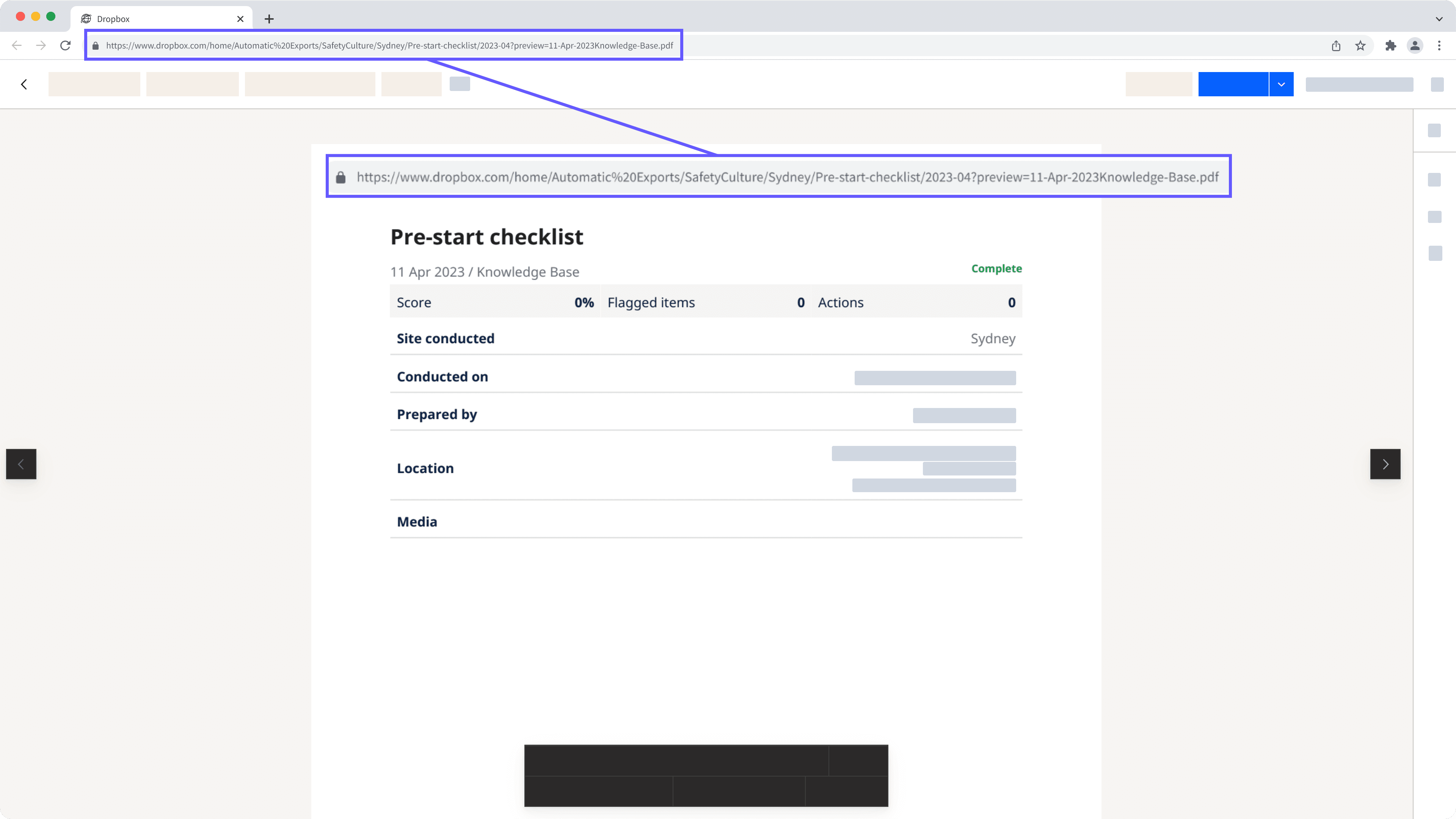Image resolution: width=1456 pixels, height=819 pixels.
Task: Go to the previous preview page with left arrow
Action: (21, 464)
